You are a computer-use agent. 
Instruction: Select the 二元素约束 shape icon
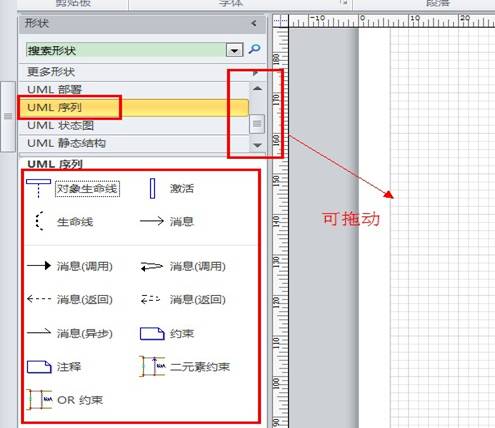[152, 366]
